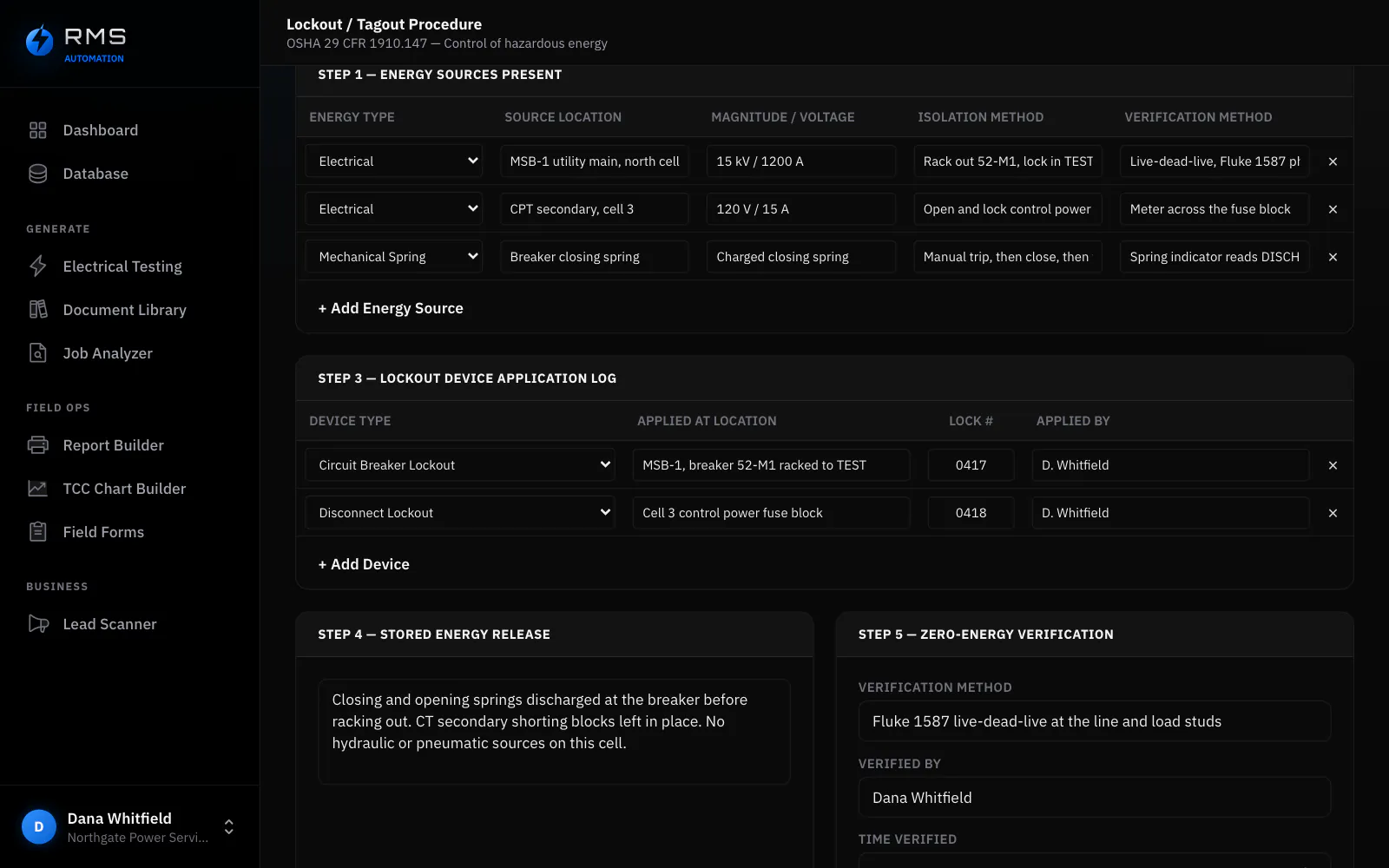
Task: Remove lockout device with lock 0418
Action: (x=1333, y=513)
